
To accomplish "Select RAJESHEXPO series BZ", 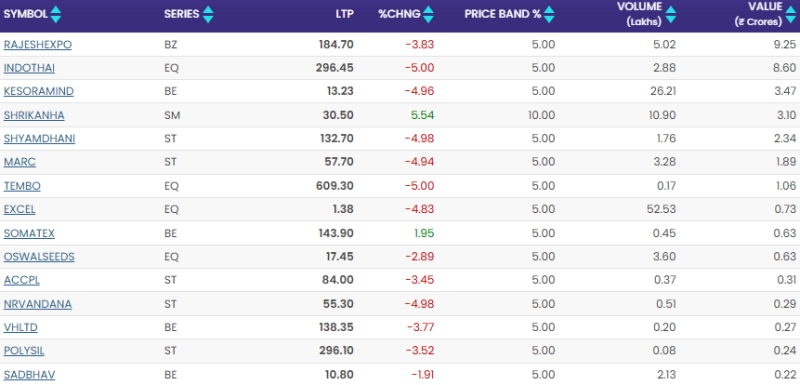I will point(171,44).
